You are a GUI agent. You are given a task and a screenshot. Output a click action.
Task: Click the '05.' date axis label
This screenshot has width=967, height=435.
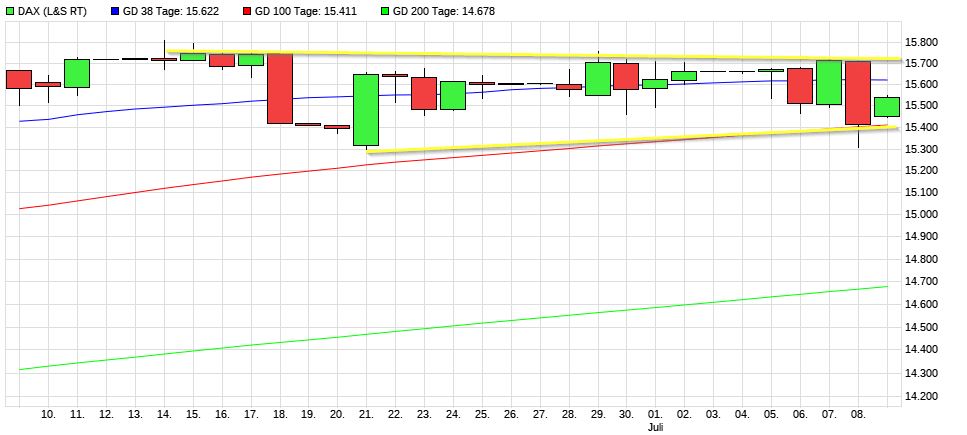tap(771, 415)
